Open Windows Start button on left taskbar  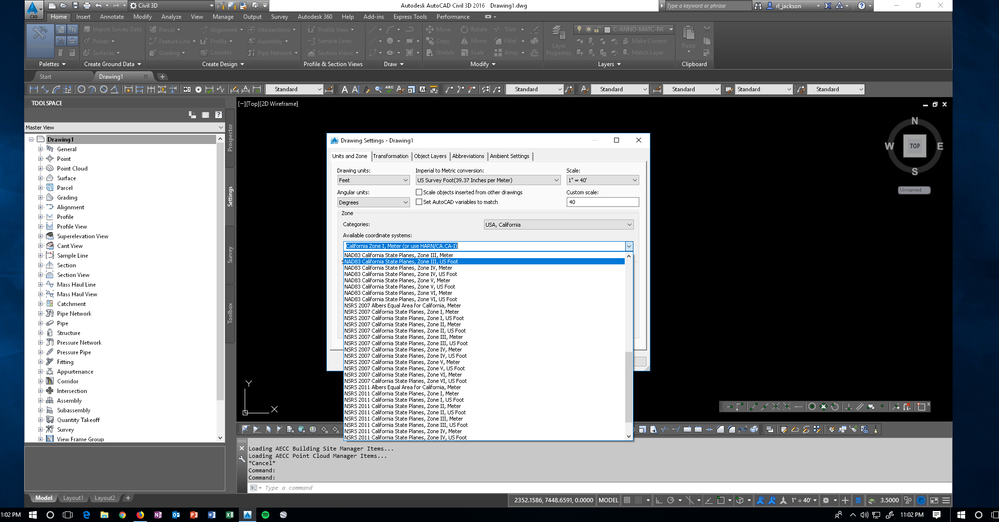[32, 514]
